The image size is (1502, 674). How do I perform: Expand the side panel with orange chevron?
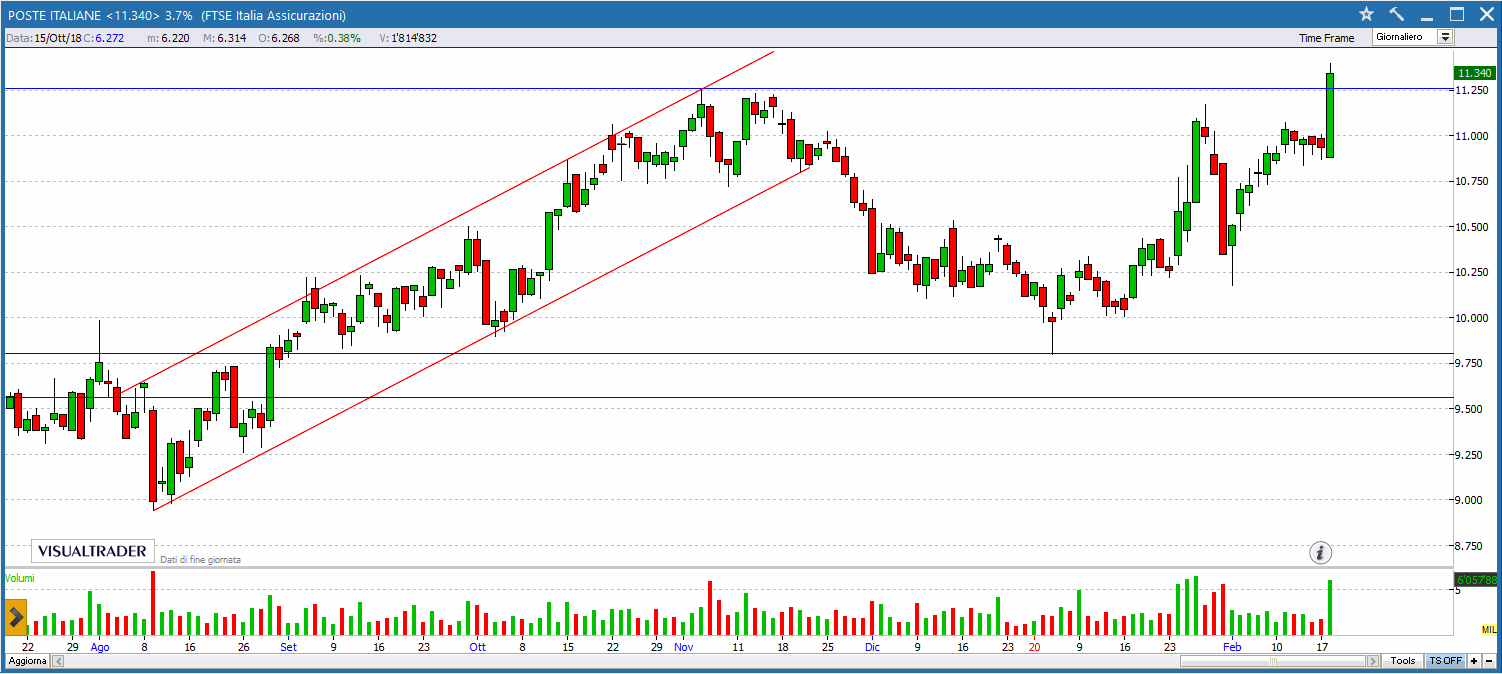point(15,617)
